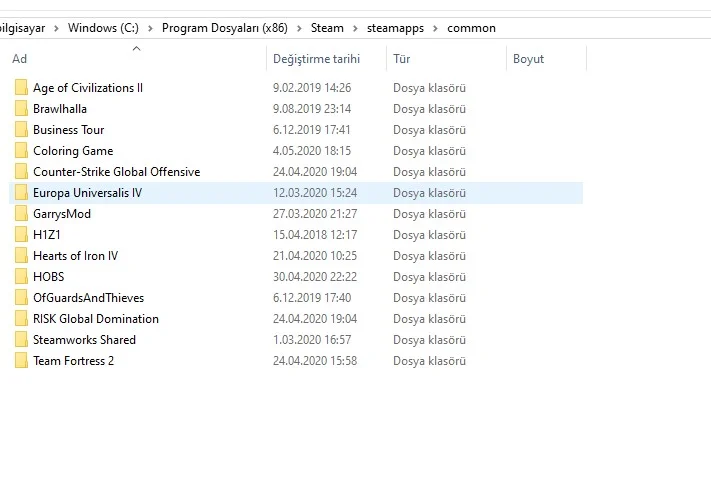Click the date 30.04.2020 22:22
Viewport: 711px width, 483px height.
pyautogui.click(x=315, y=277)
